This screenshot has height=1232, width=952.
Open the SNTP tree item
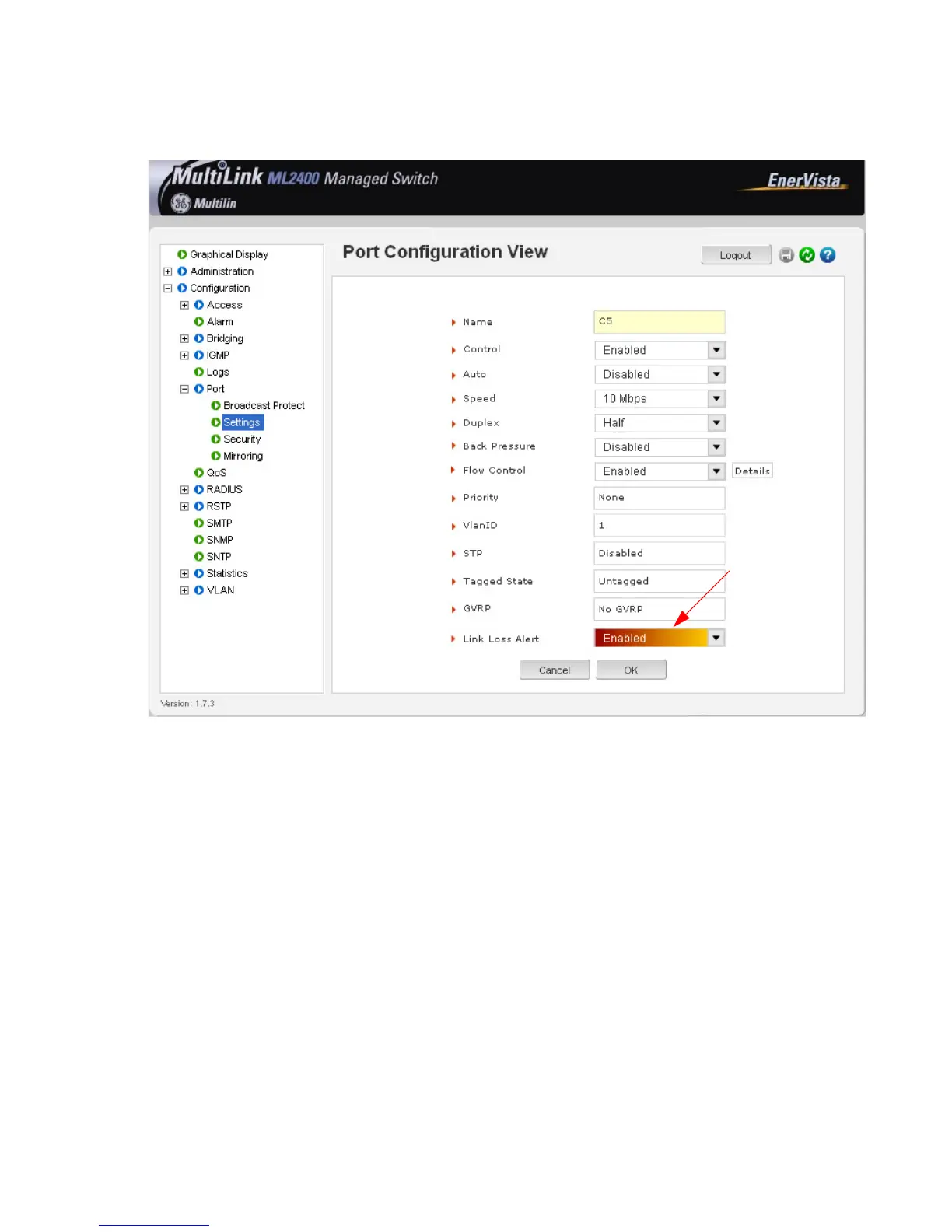pyautogui.click(x=219, y=557)
